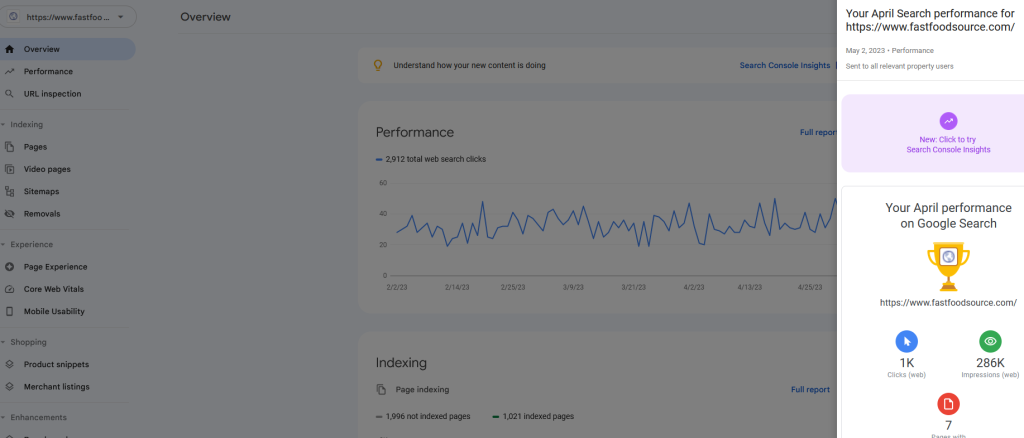Open the Performance full report link
This screenshot has width=1024, height=438.
click(818, 132)
